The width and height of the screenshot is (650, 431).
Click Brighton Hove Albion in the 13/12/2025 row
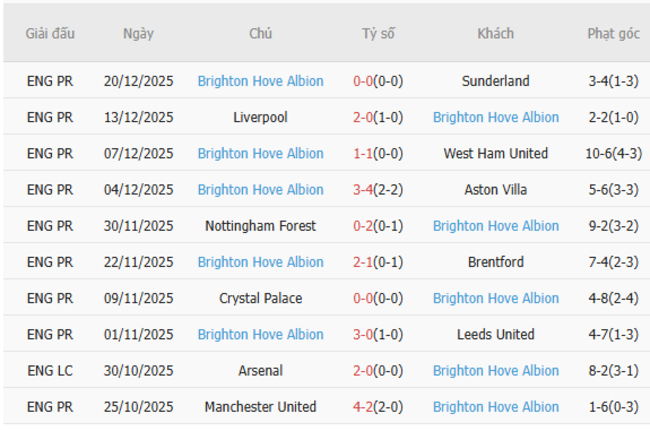coord(496,117)
